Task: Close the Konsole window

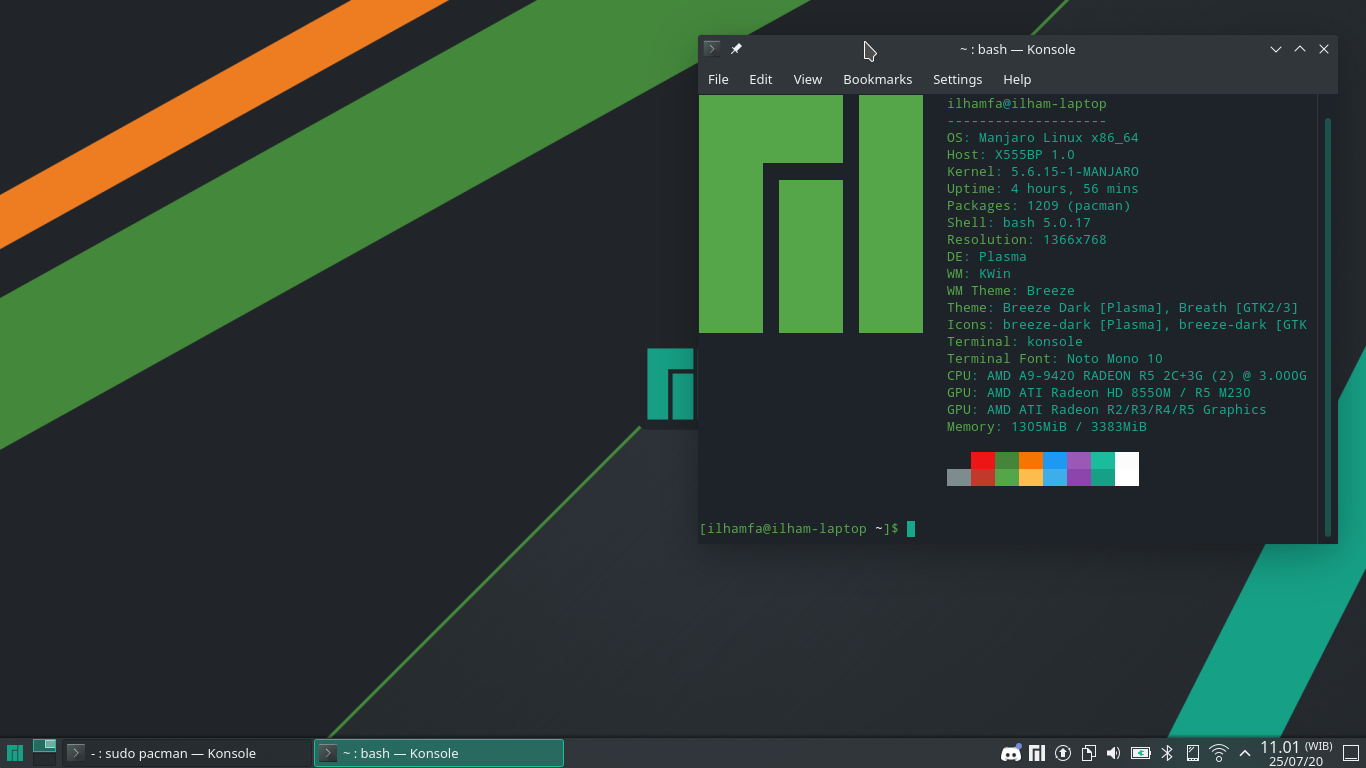Action: click(x=1324, y=49)
